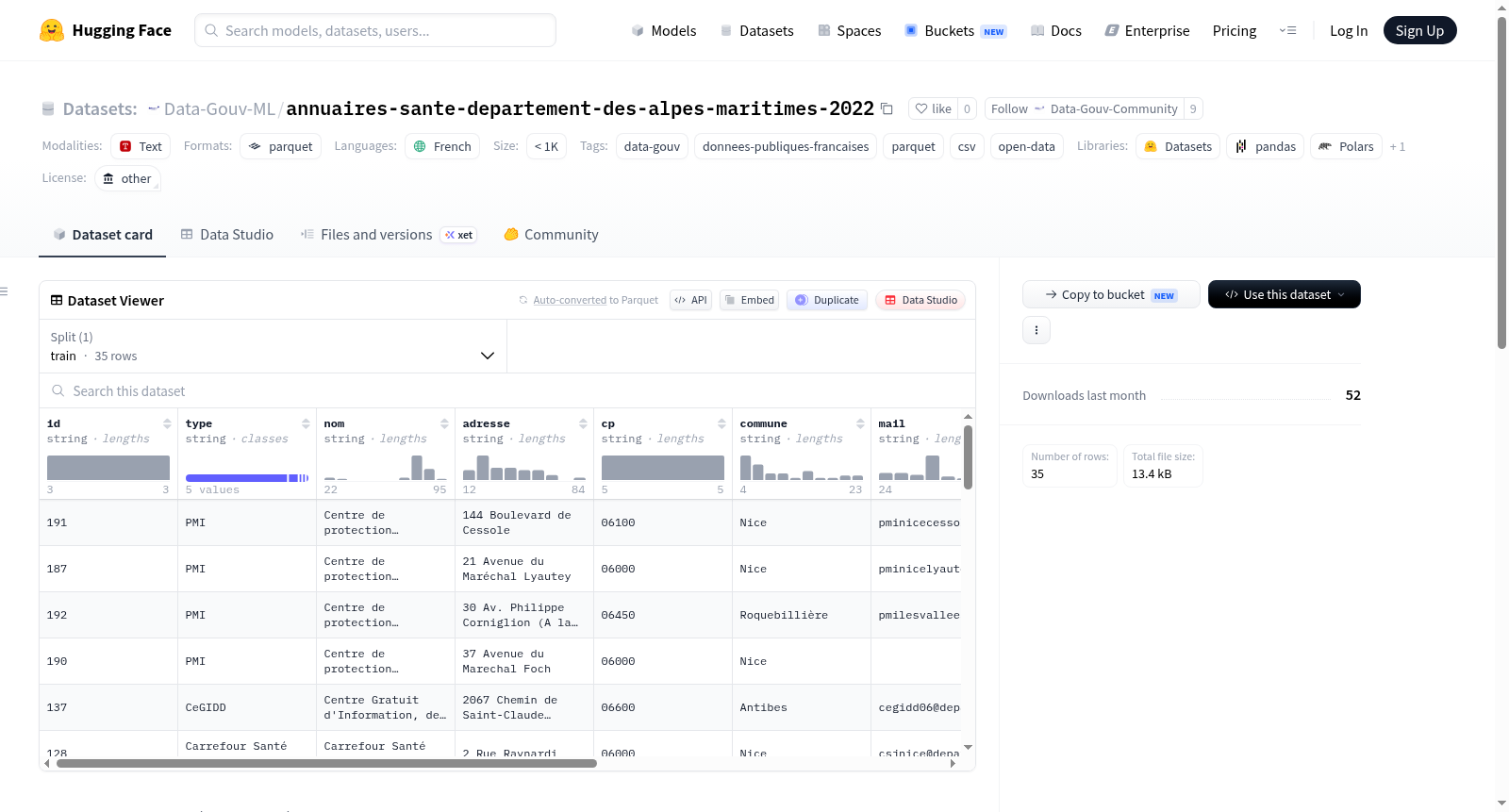Go to the Pricing page
This screenshot has width=1509, height=812.
pos(1235,30)
